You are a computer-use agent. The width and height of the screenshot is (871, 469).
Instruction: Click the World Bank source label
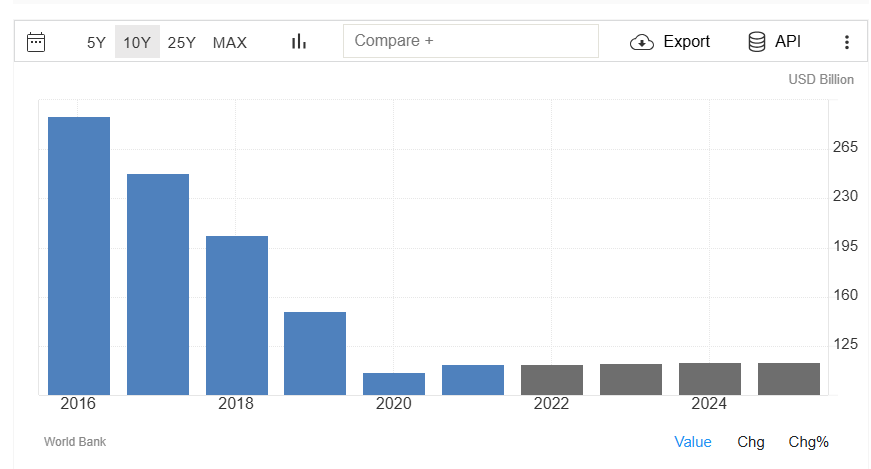coord(75,442)
